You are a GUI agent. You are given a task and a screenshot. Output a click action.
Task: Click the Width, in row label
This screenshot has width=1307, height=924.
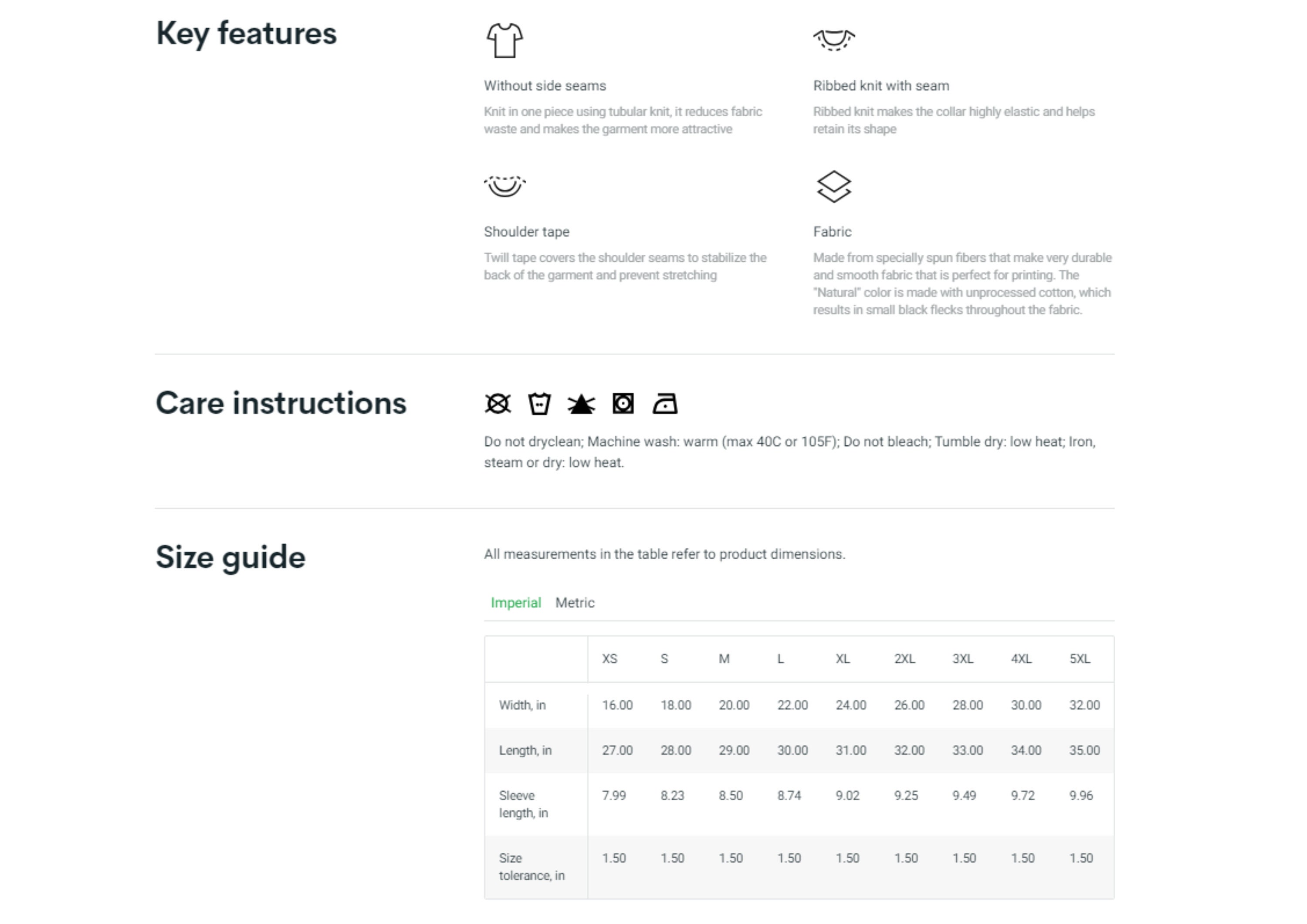pos(522,705)
